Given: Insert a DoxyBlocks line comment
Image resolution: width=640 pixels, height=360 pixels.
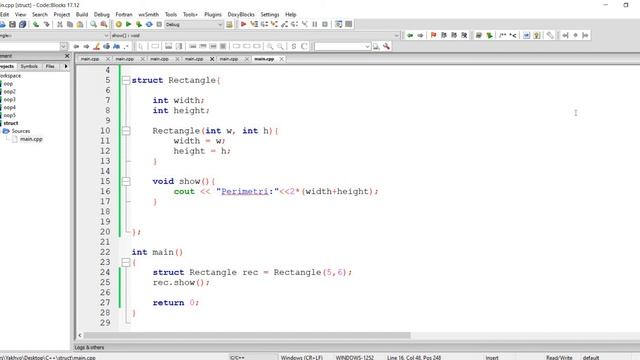Looking at the screenshot, I should (513, 36).
